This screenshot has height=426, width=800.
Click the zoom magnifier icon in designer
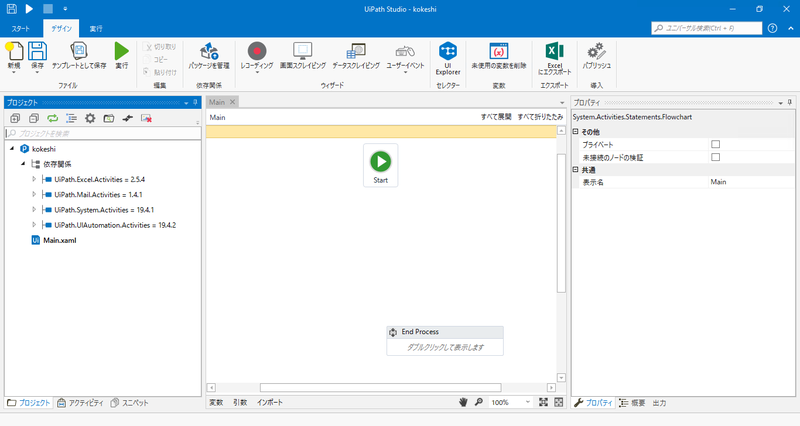(479, 402)
